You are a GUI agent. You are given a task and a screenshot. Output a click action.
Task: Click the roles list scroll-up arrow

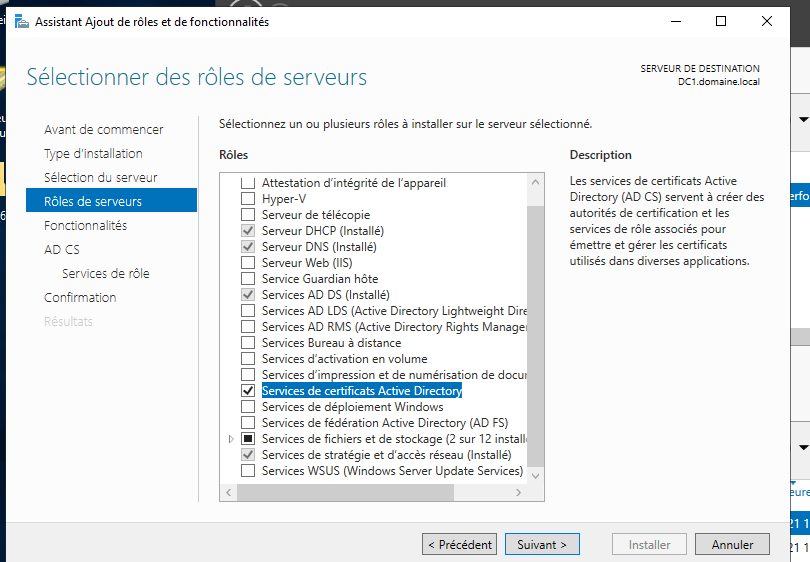click(536, 182)
